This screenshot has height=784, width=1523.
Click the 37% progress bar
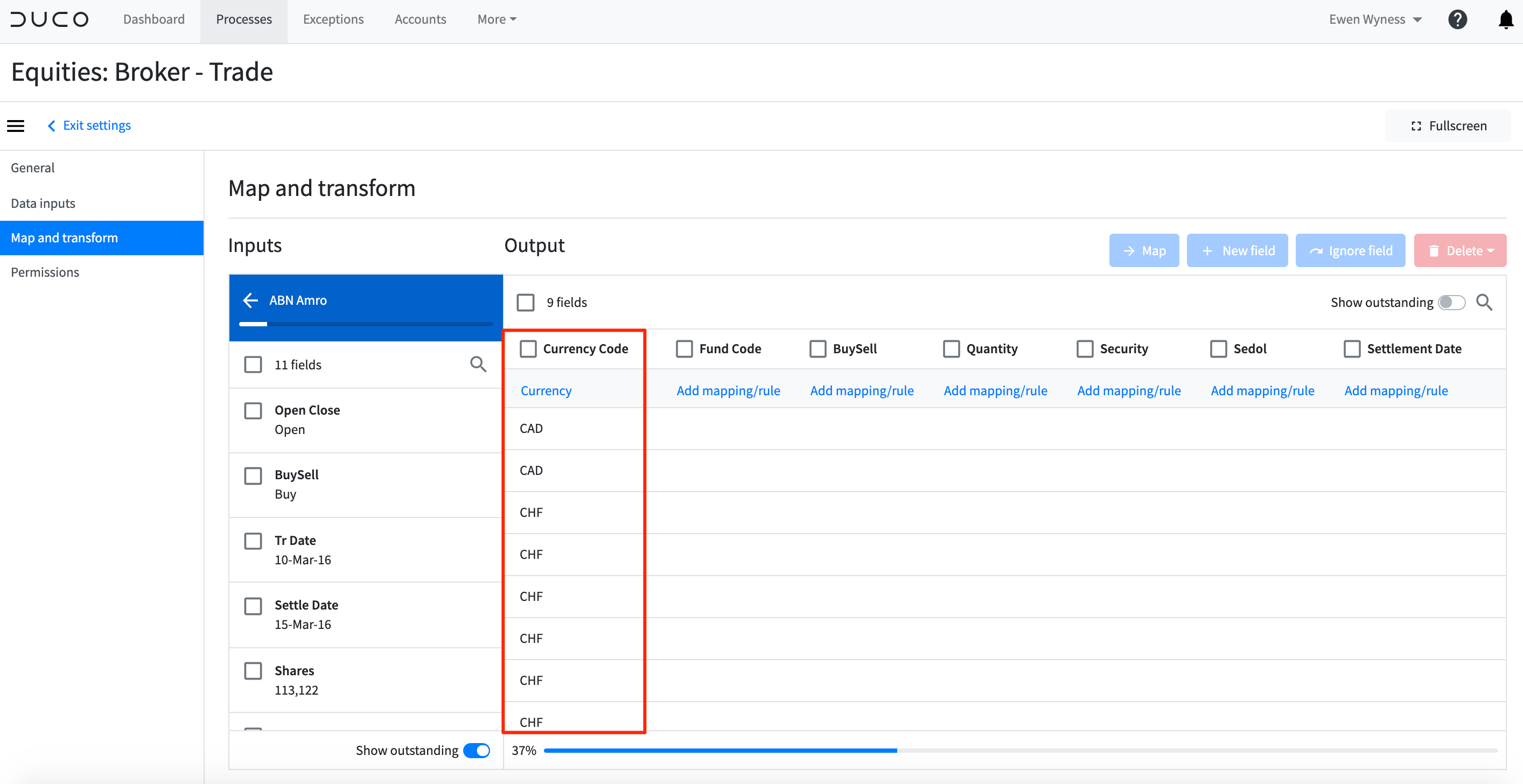coord(720,750)
